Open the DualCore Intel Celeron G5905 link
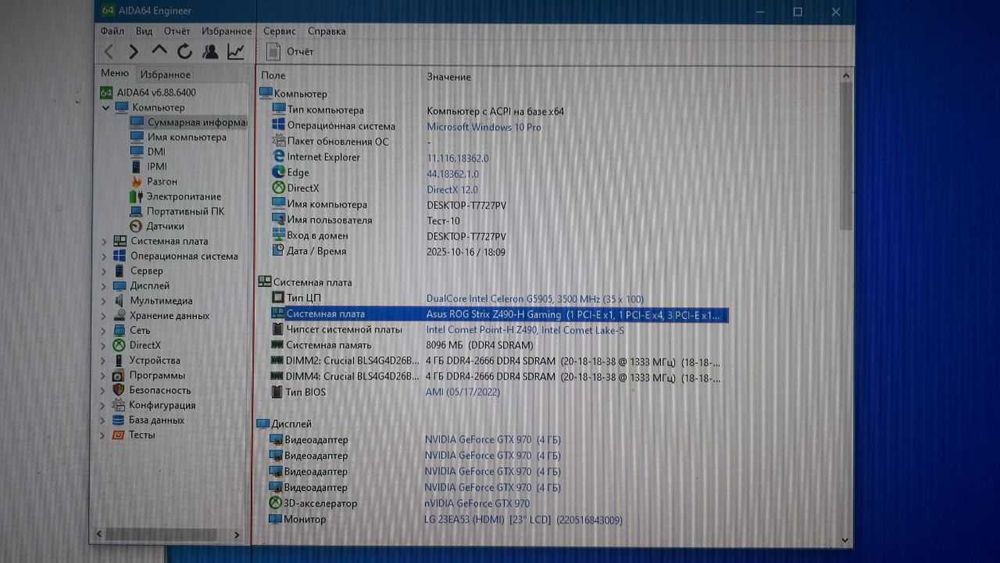The height and width of the screenshot is (563, 1000). (534, 298)
